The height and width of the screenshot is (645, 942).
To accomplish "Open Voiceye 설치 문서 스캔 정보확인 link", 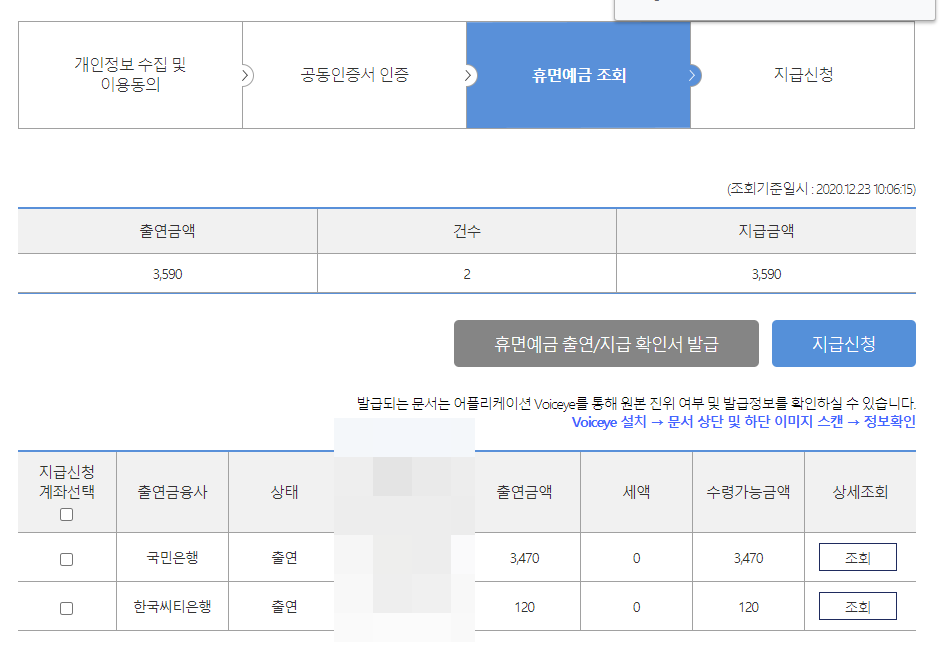I will pos(744,422).
